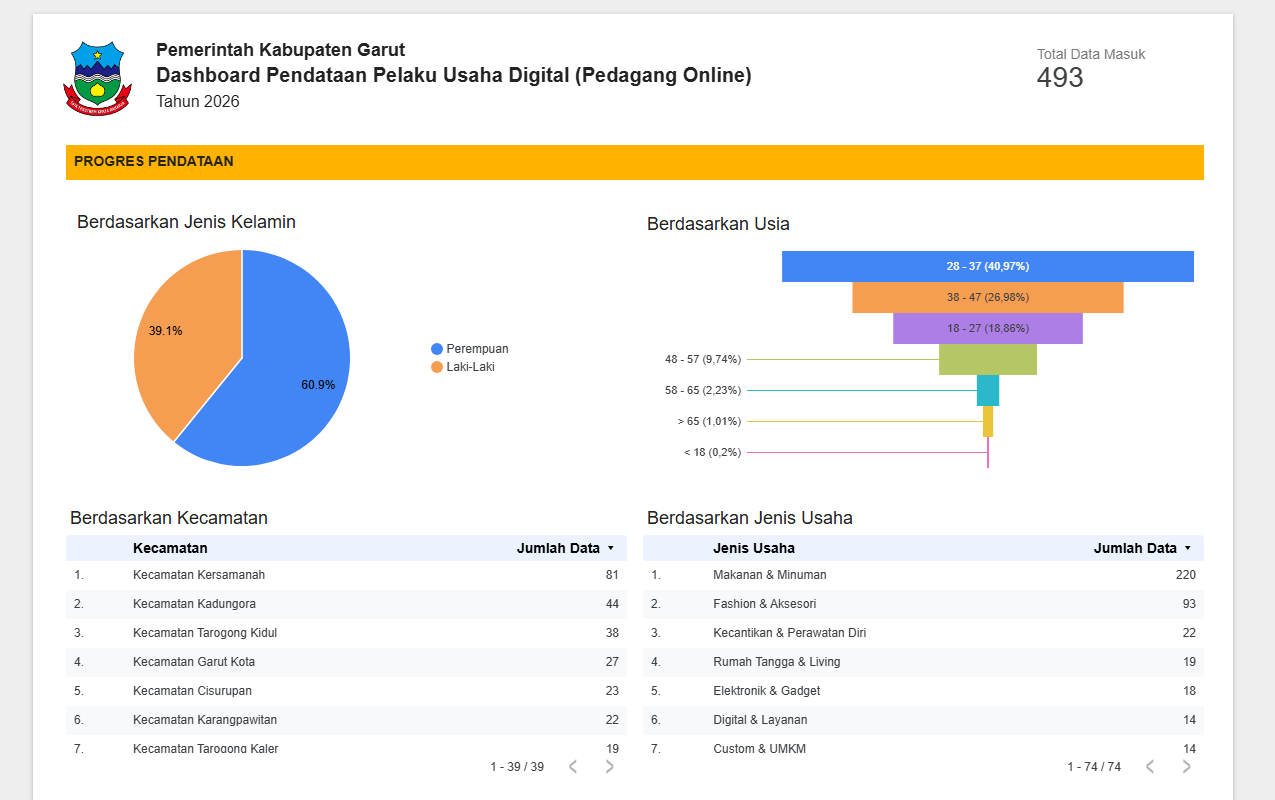Go to previous page of Kecamatan table
The width and height of the screenshot is (1275, 800).
coord(573,767)
